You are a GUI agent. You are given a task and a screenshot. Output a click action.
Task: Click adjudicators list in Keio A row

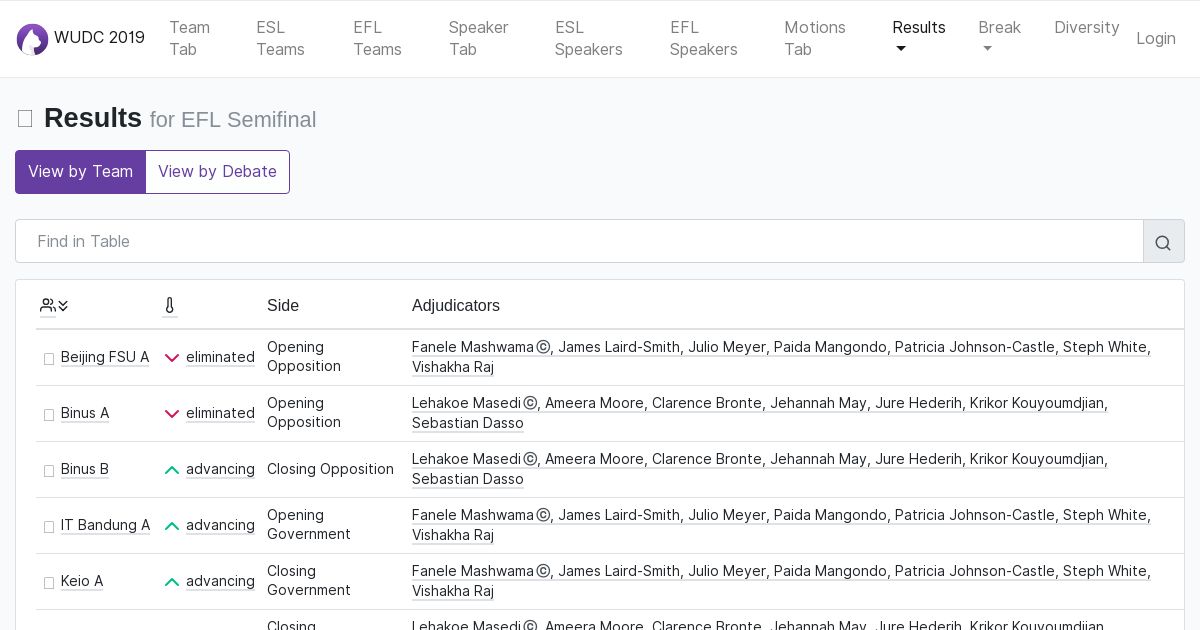(781, 581)
